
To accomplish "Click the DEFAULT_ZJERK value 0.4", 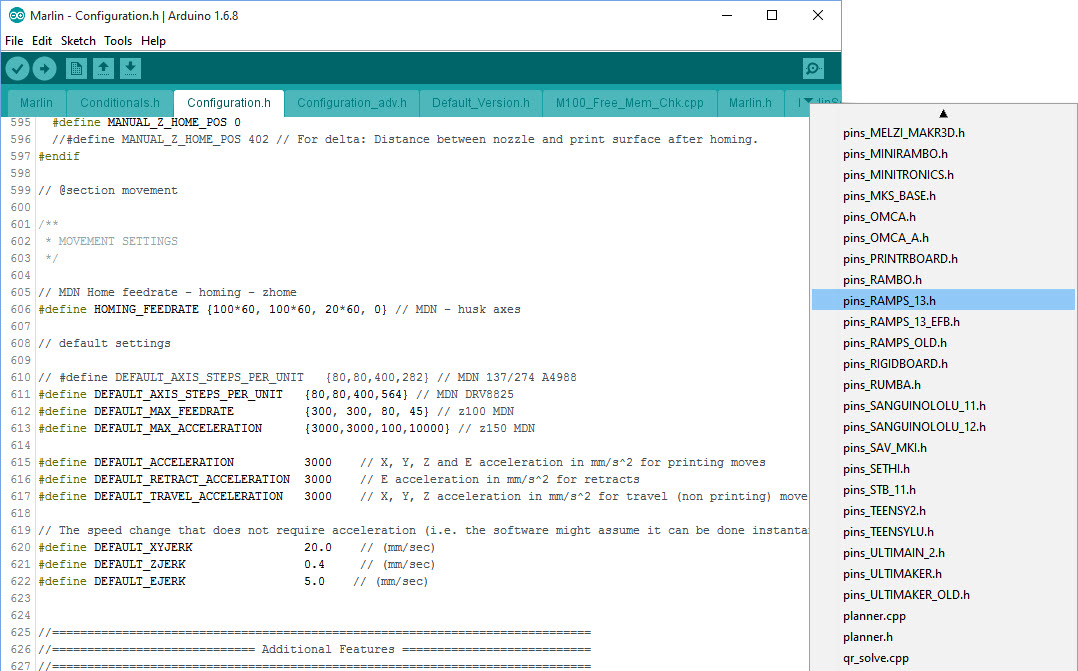I will (314, 564).
